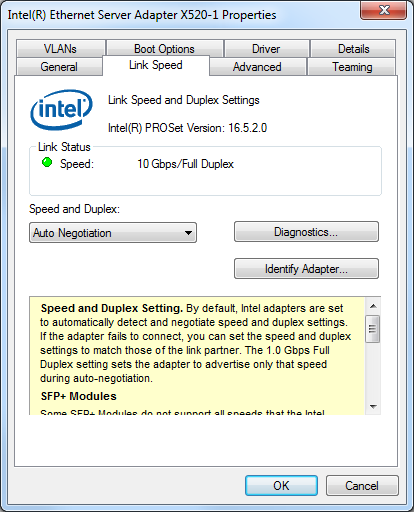Go to the Driver tab

tap(266, 49)
